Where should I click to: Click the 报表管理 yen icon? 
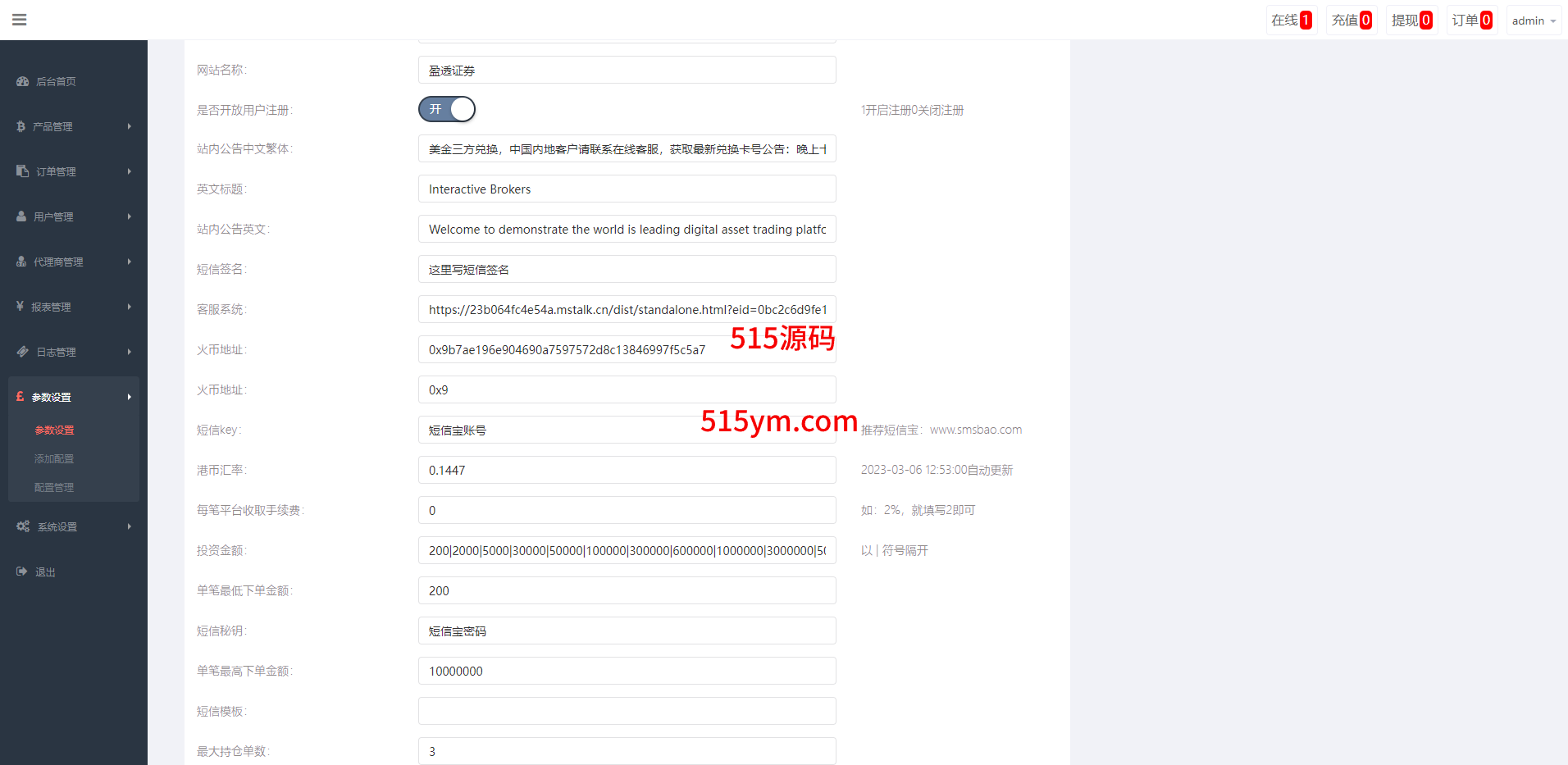coord(21,307)
